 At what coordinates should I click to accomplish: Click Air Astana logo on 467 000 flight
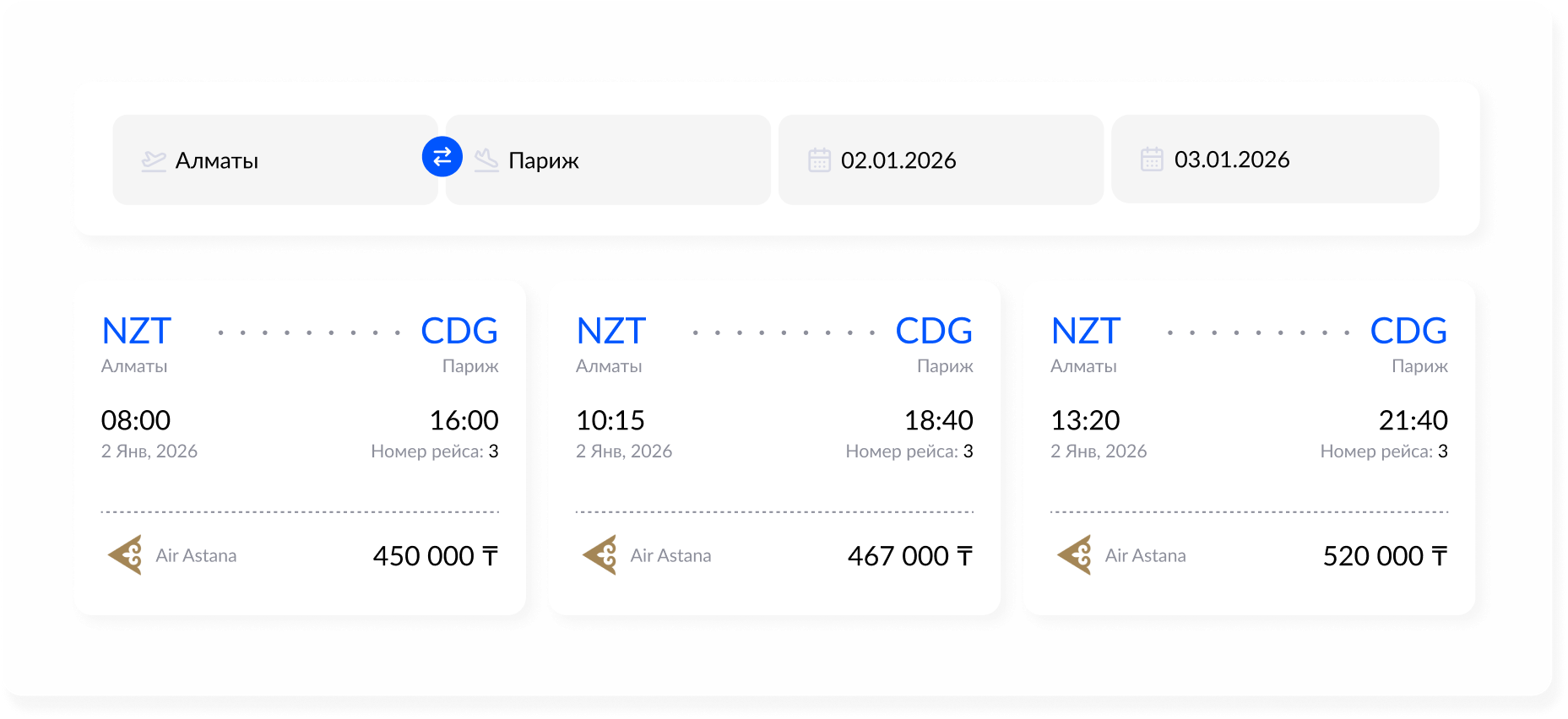[600, 555]
